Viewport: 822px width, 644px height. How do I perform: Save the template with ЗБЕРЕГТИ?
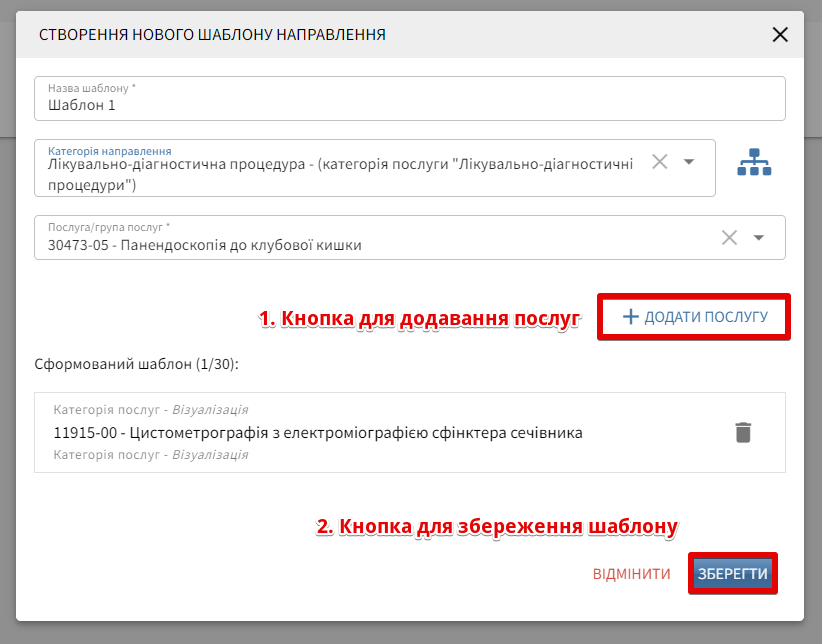(x=732, y=574)
